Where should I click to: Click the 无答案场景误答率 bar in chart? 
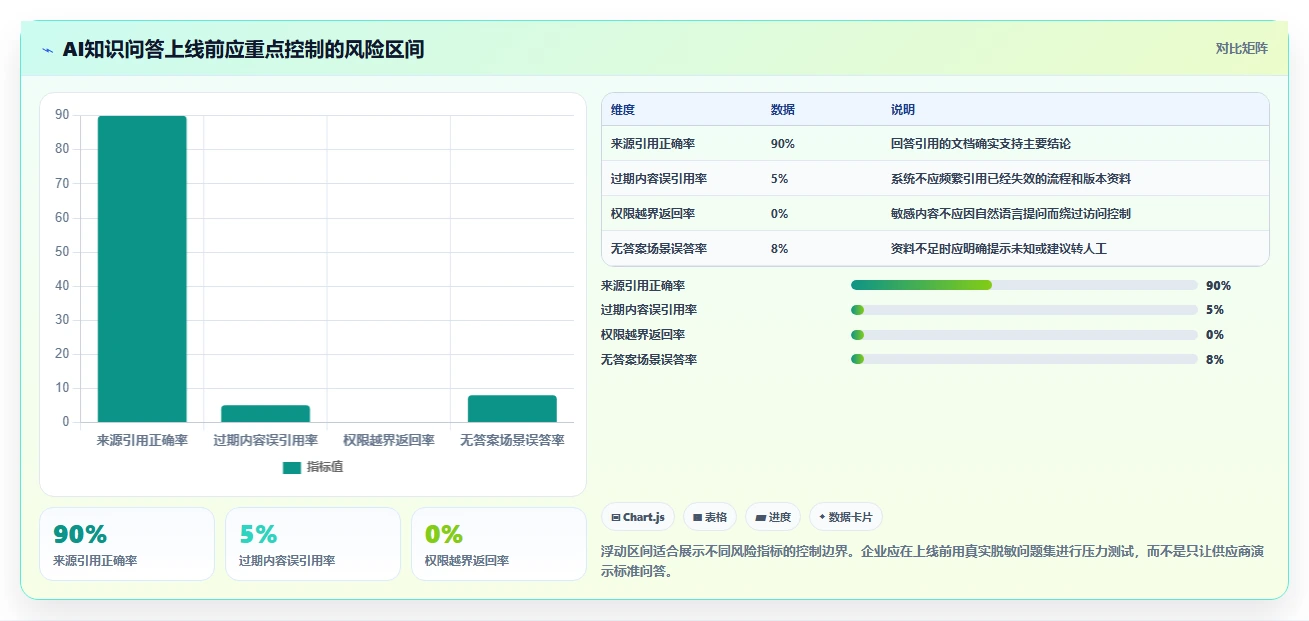click(x=512, y=408)
